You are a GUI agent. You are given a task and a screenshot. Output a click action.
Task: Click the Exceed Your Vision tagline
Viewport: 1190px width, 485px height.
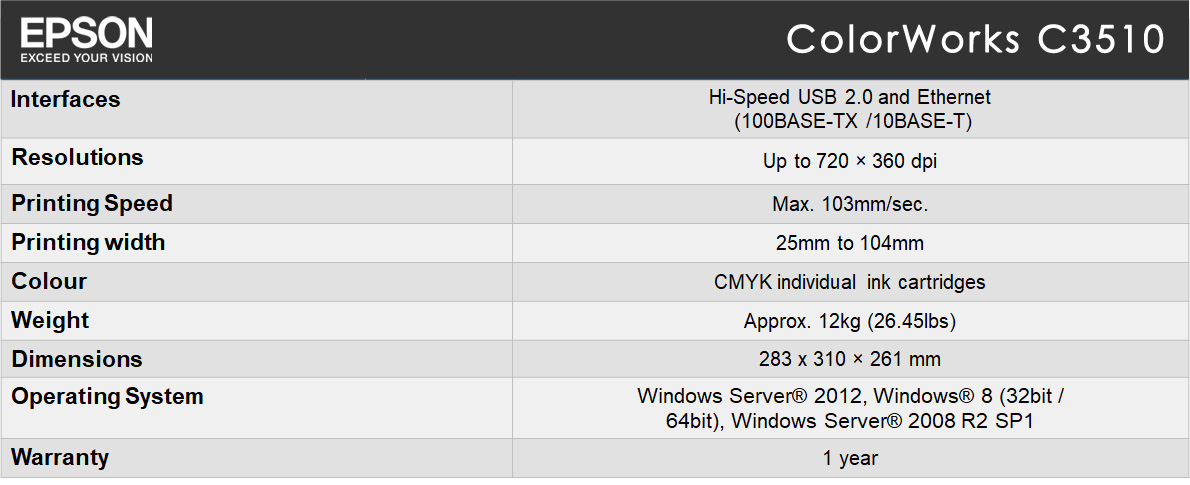[87, 58]
